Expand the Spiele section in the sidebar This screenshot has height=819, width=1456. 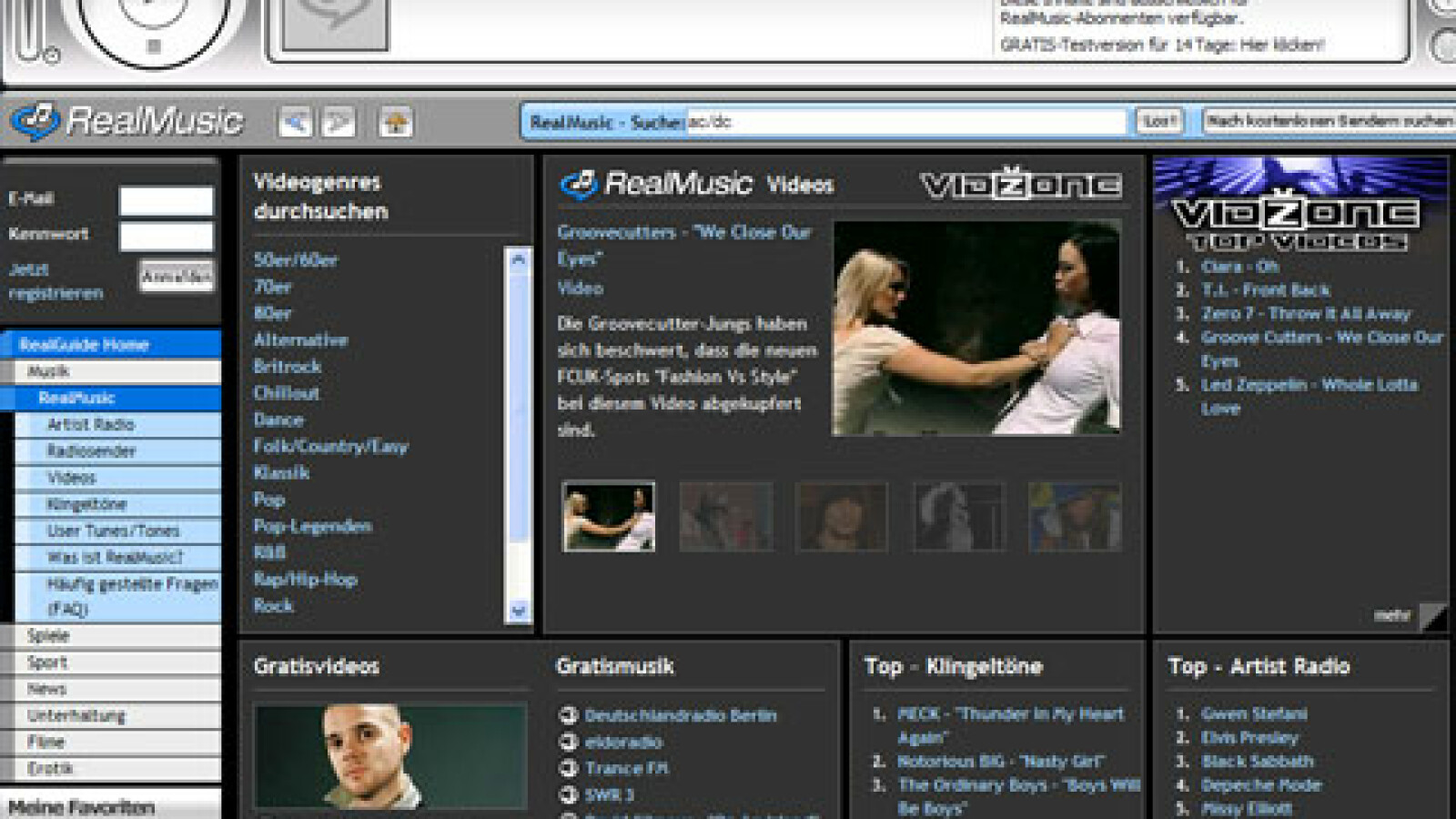[48, 636]
